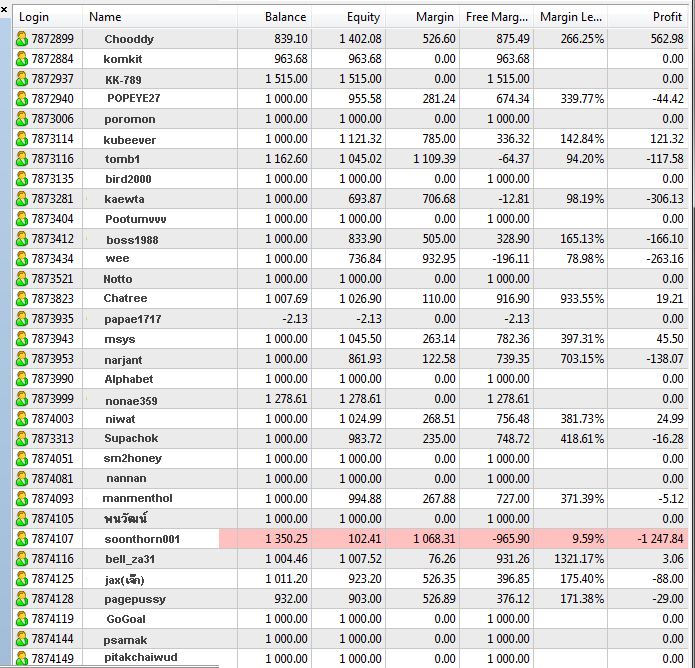The image size is (695, 668).
Task: Select the account named komkit
Action: pyautogui.click(x=123, y=59)
